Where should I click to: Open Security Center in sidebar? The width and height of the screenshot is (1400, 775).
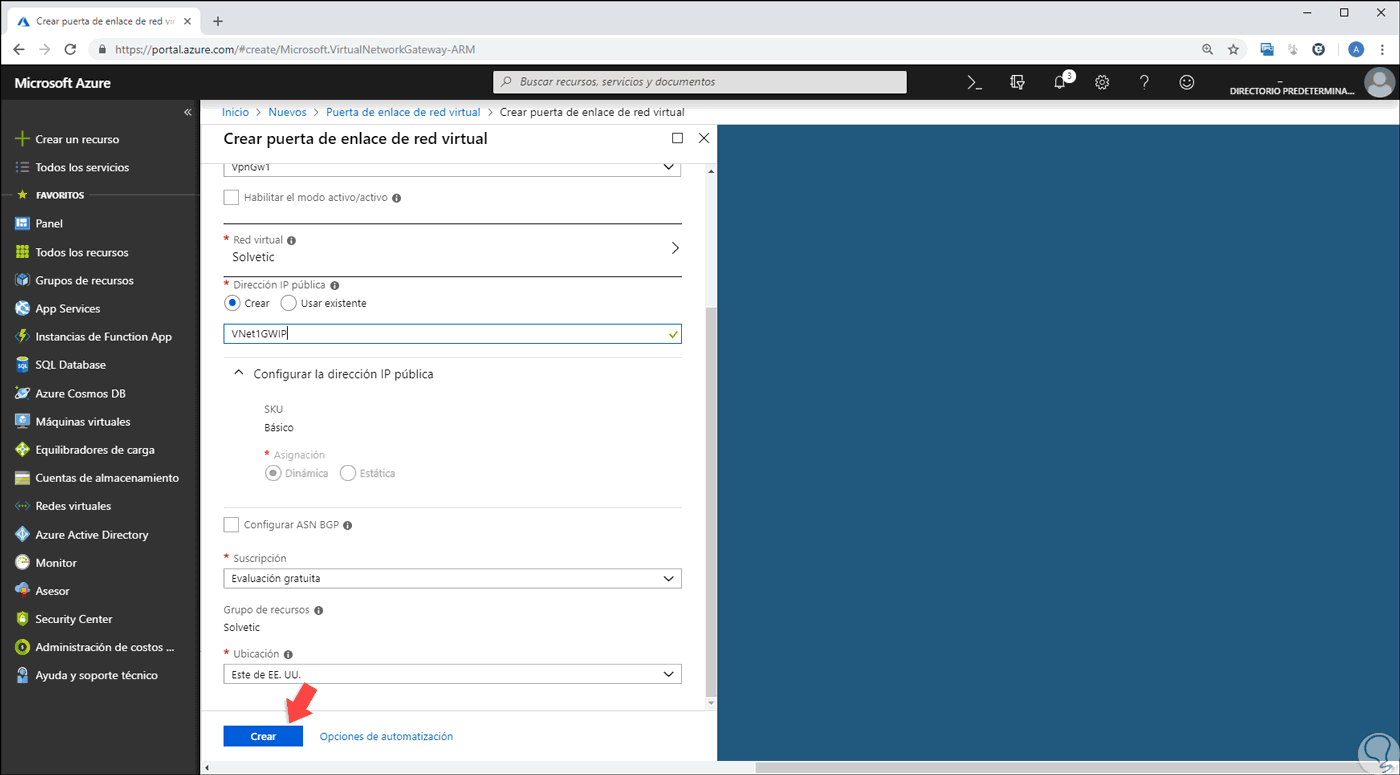pos(74,619)
